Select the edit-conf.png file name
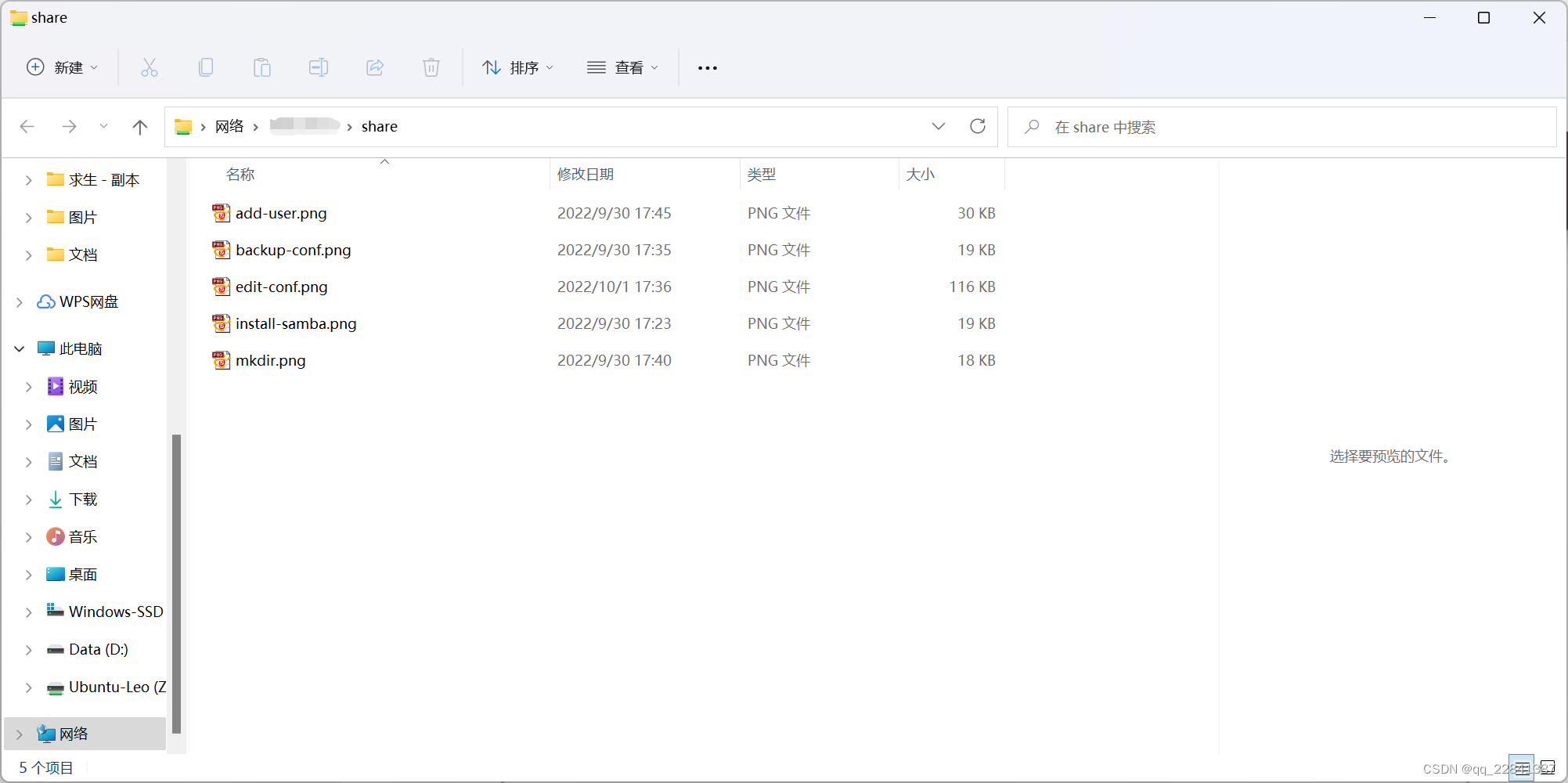The height and width of the screenshot is (783, 1568). tap(282, 287)
